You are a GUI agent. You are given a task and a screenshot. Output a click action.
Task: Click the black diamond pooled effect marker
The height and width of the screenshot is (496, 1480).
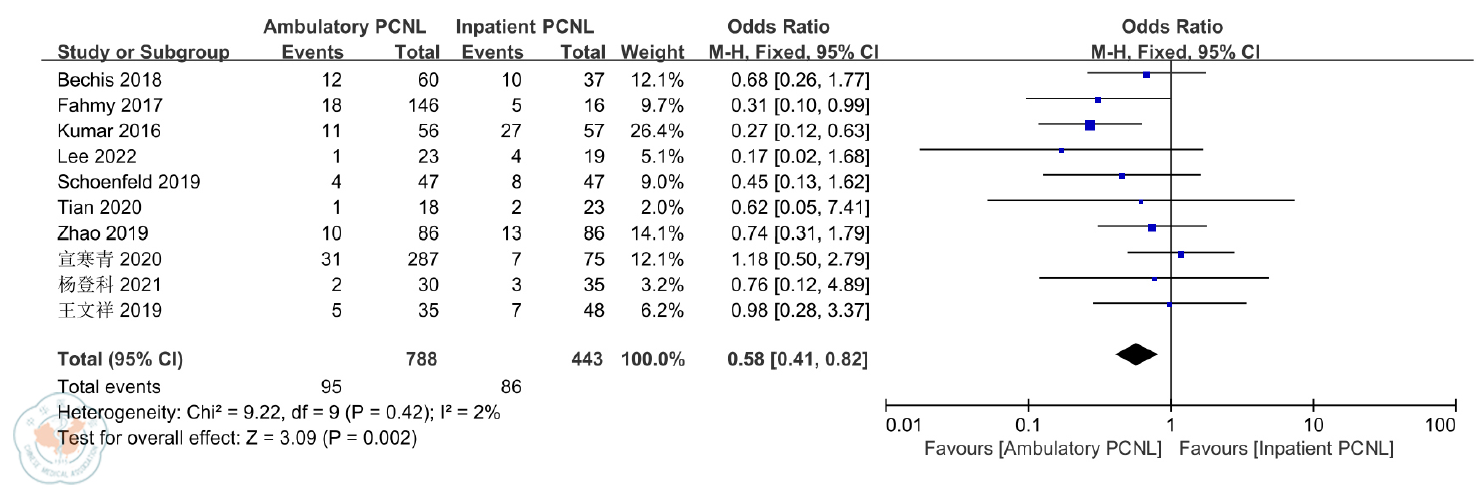(x=1136, y=354)
